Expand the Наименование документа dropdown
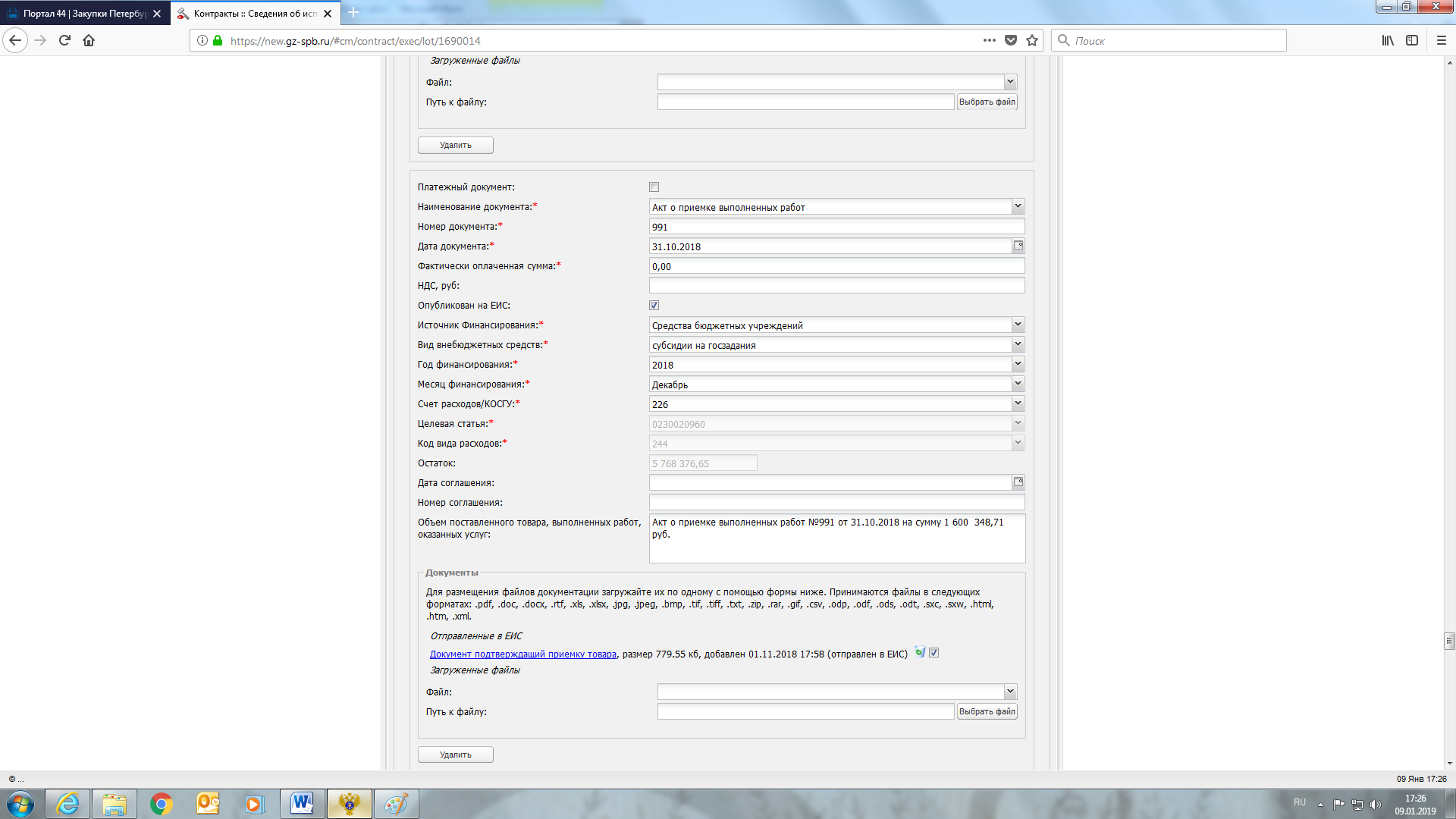Viewport: 1456px width, 819px height. [x=1018, y=206]
